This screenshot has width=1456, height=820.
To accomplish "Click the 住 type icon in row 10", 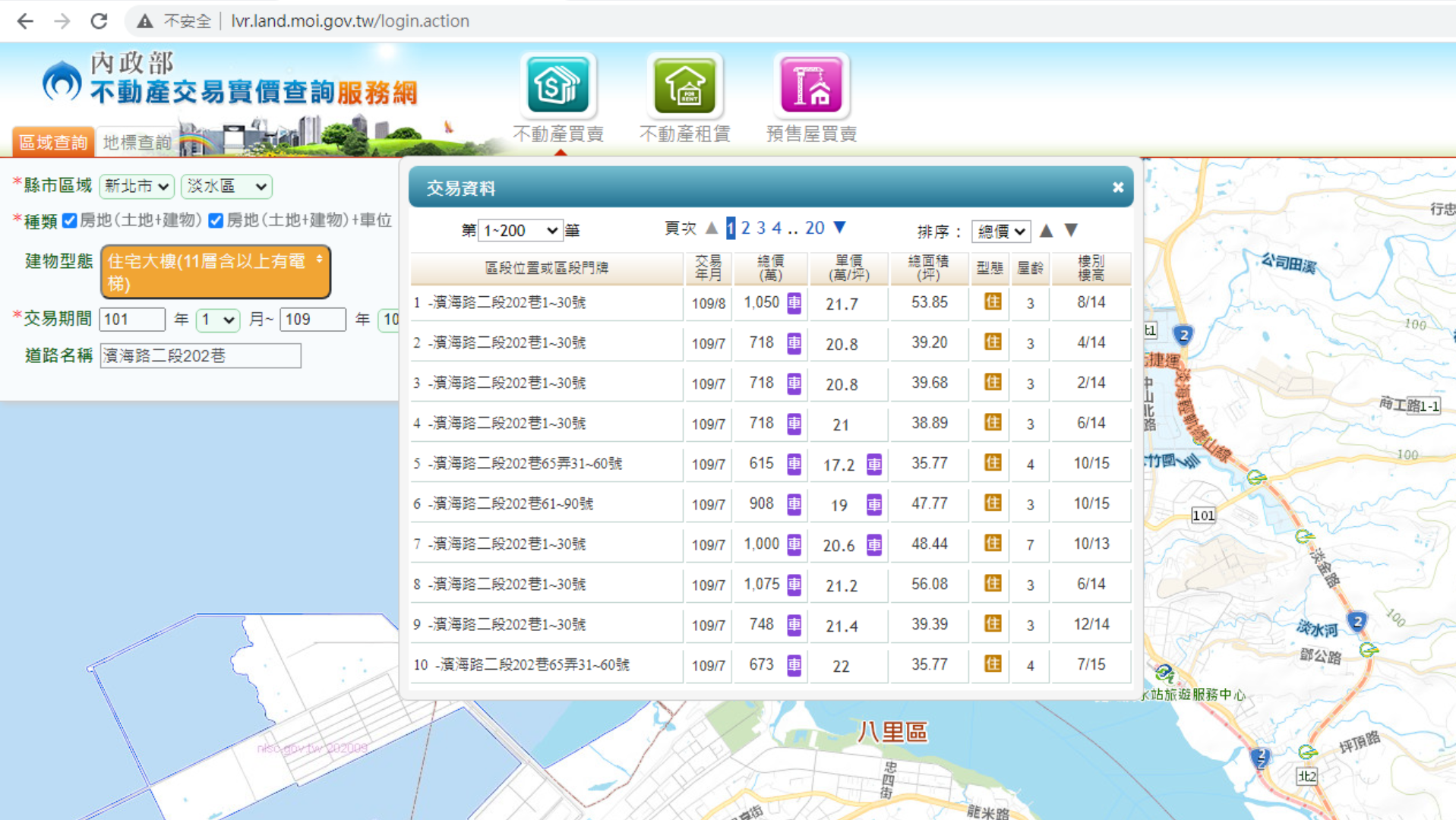I will point(993,664).
